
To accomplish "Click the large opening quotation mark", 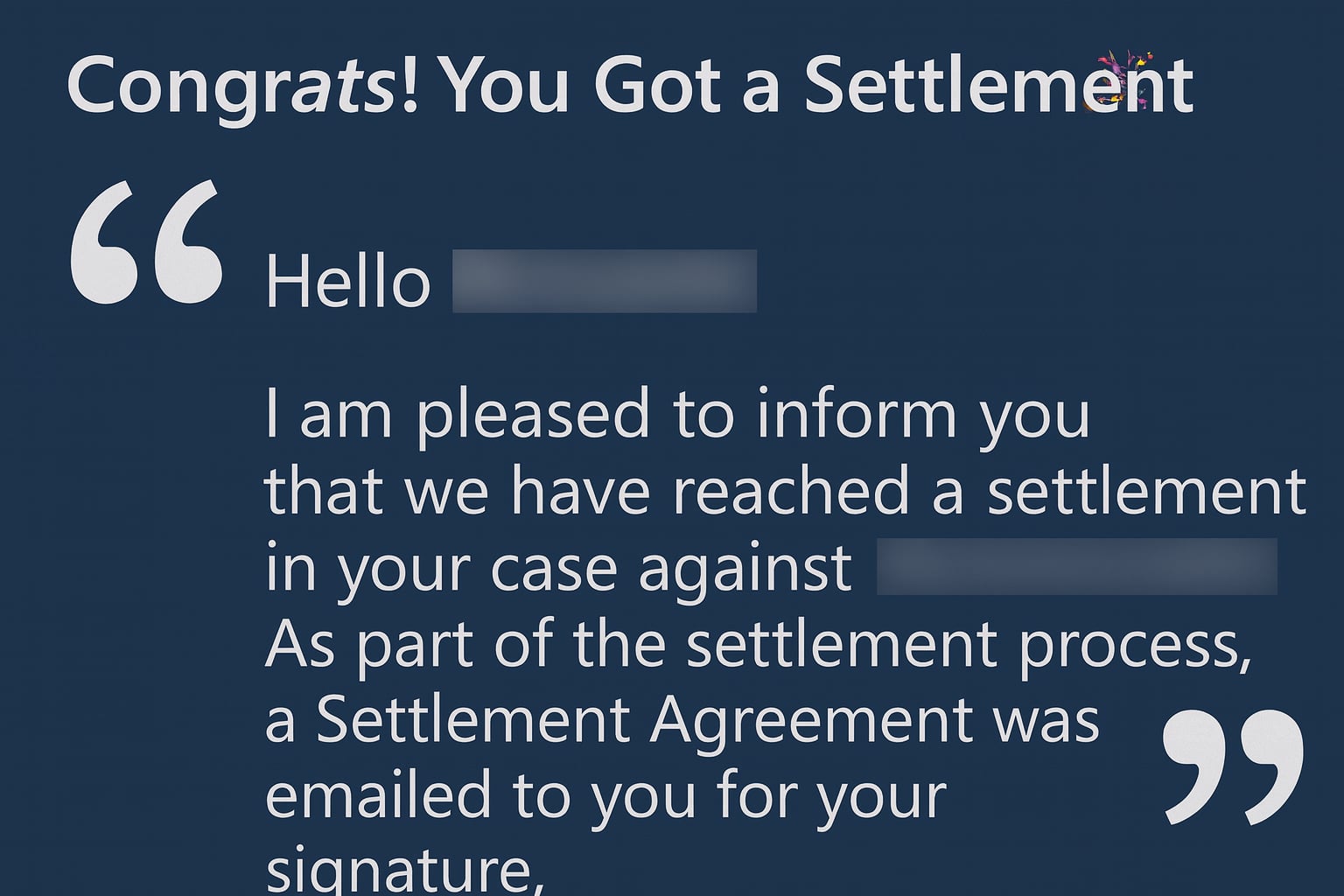I will click(x=146, y=242).
